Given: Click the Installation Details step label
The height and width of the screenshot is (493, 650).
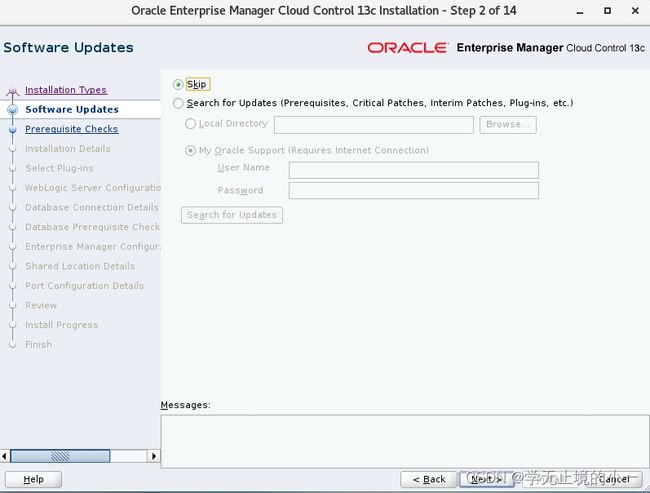Looking at the screenshot, I should tap(68, 148).
